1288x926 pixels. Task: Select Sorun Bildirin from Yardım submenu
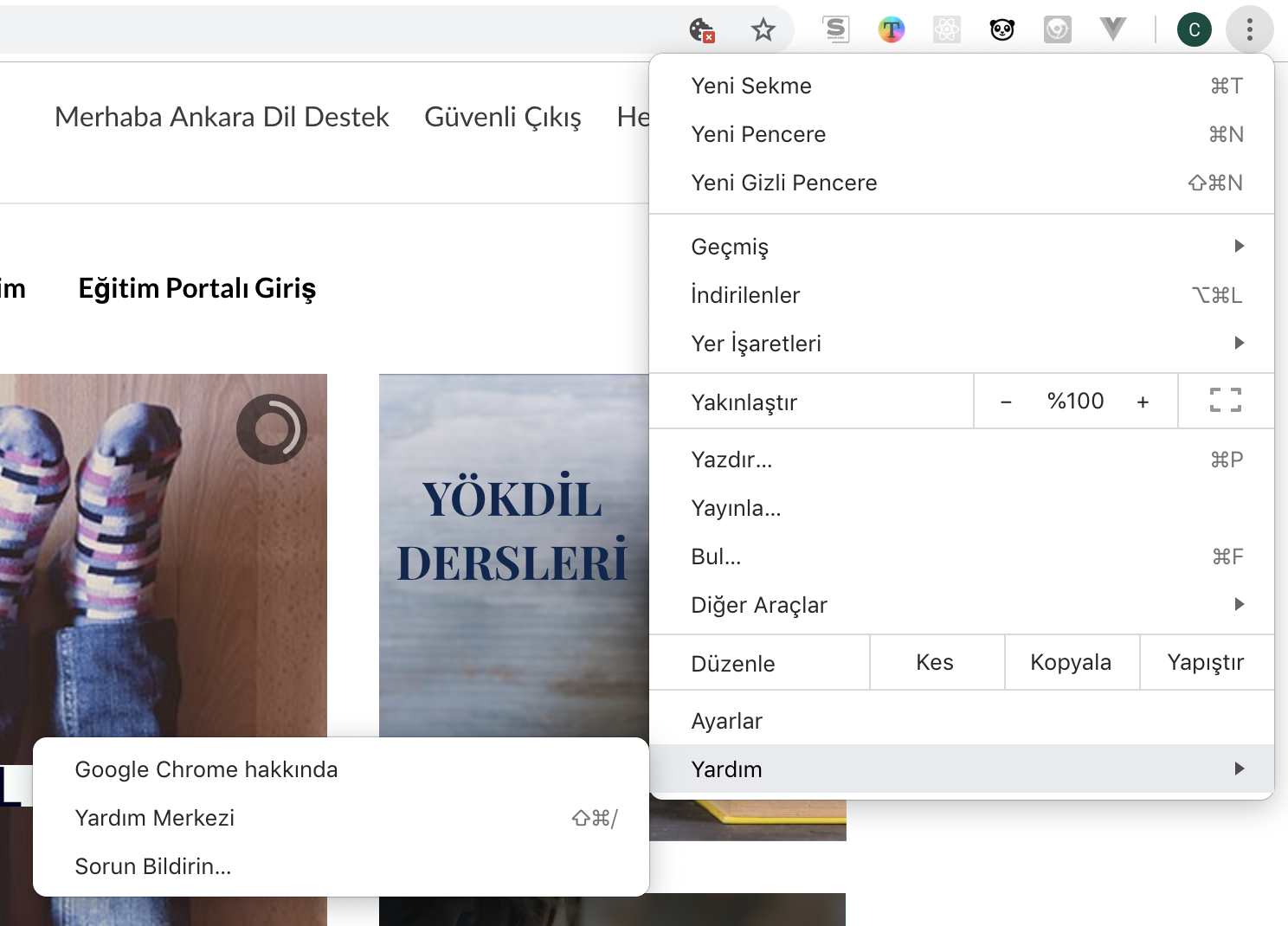point(152,865)
